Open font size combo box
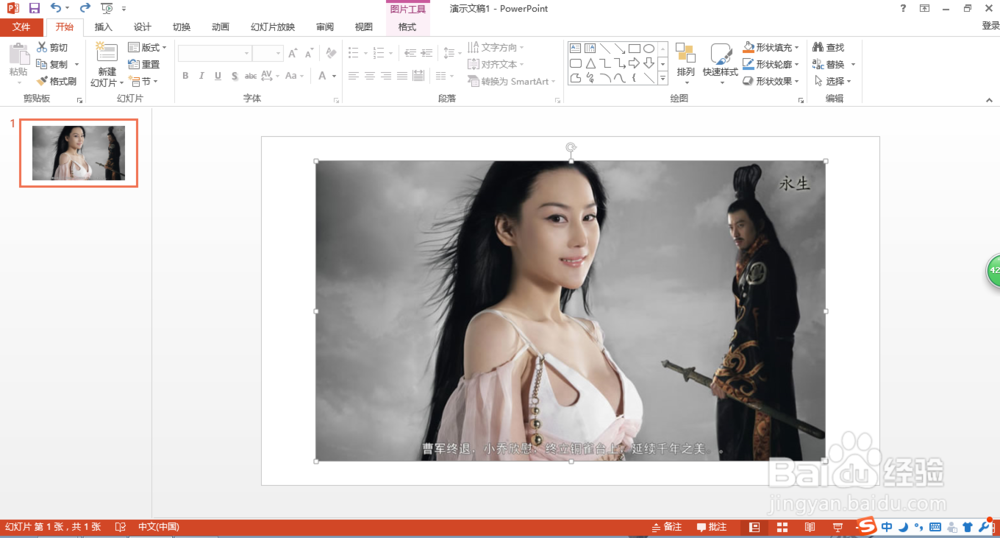 [x=268, y=54]
